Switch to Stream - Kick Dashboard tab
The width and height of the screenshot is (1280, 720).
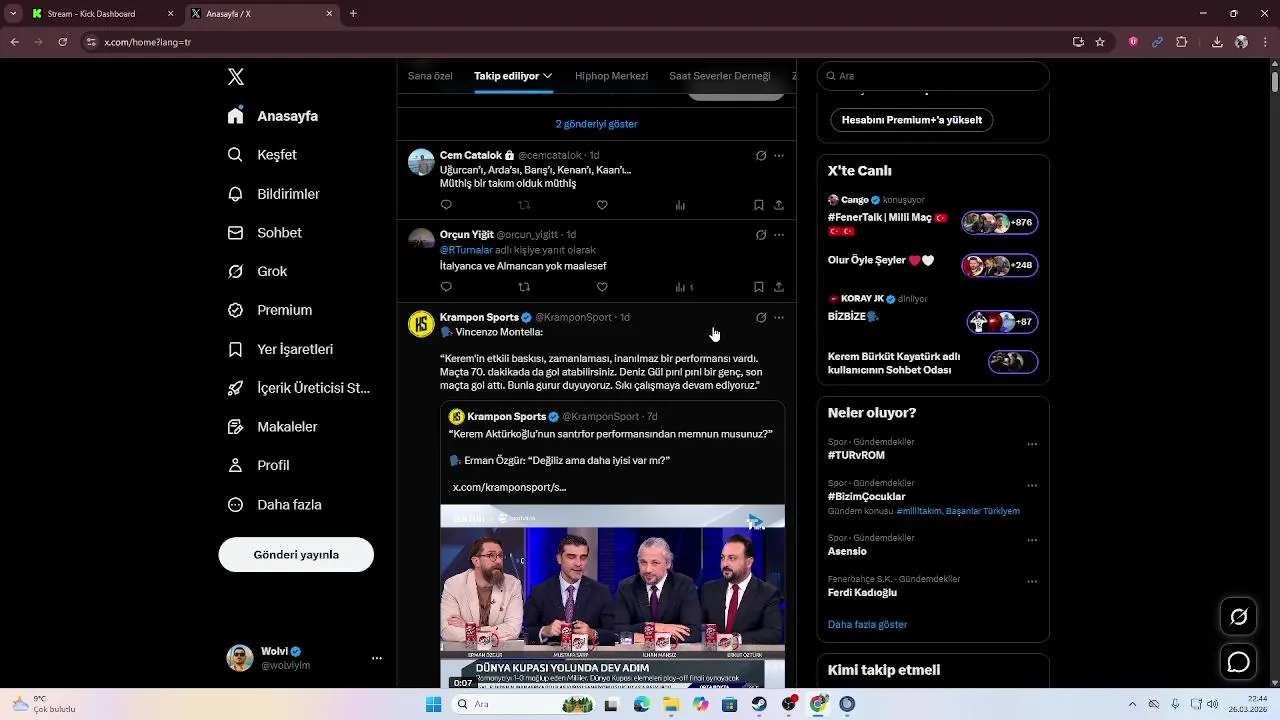pyautogui.click(x=100, y=14)
